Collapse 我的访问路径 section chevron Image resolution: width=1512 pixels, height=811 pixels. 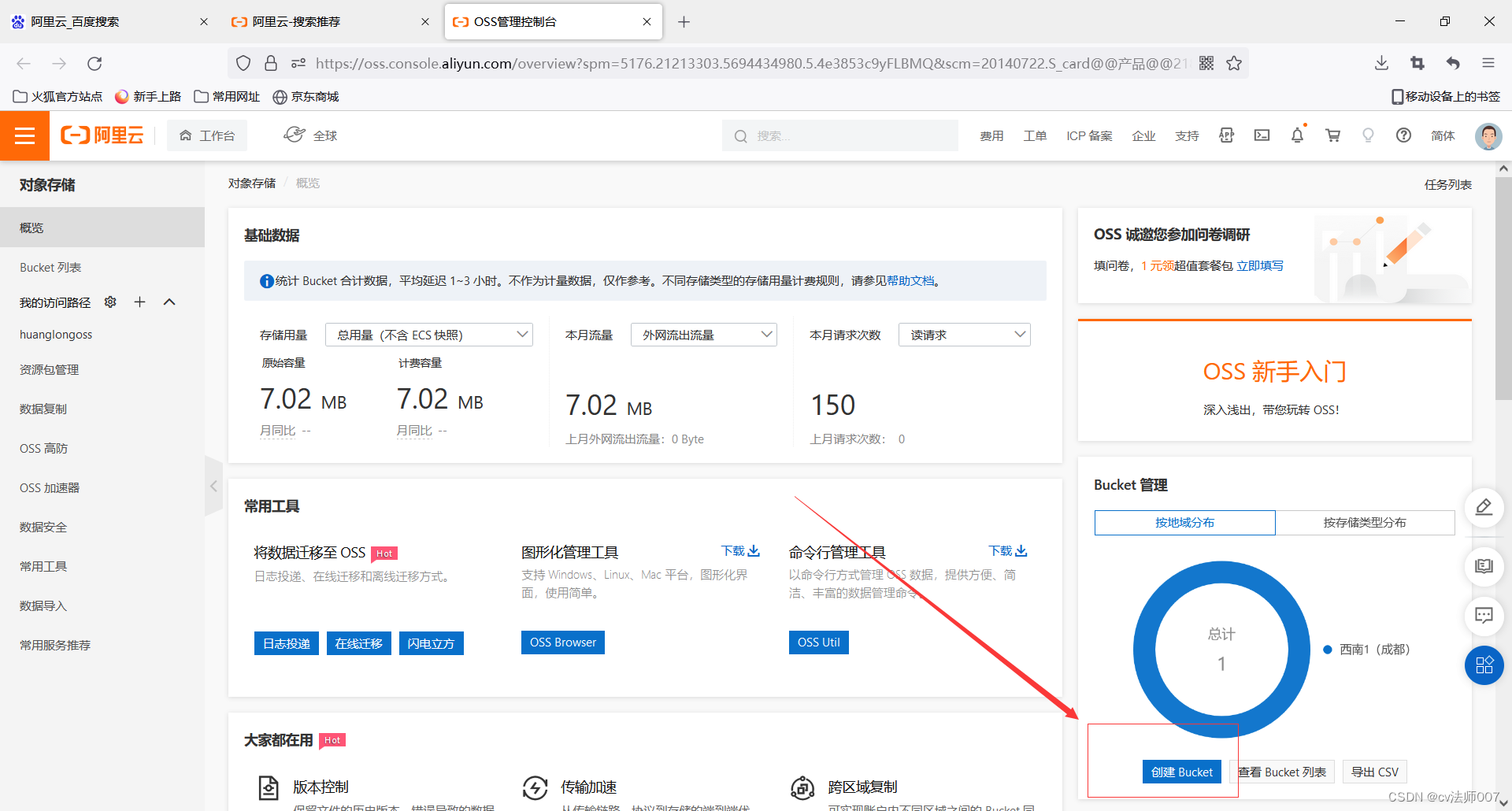coord(169,302)
